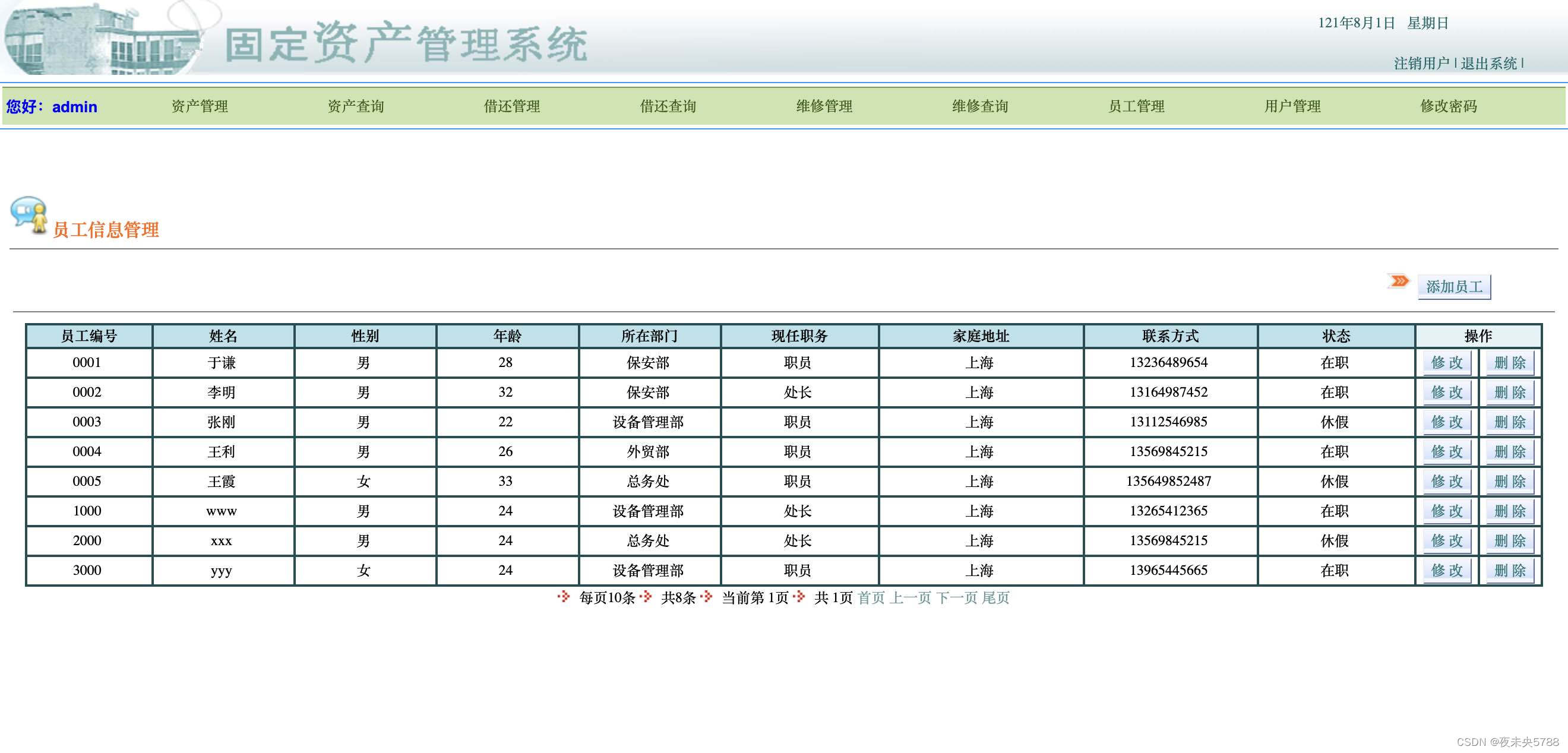Click the 退出系统 link
Viewport: 1568px width, 753px height.
coord(1488,64)
